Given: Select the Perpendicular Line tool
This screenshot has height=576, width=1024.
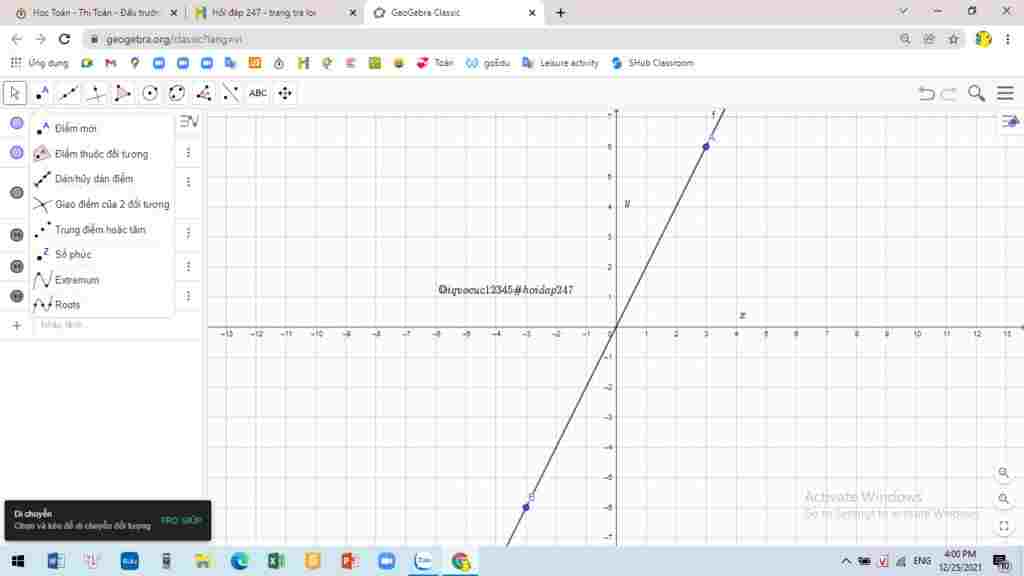Looking at the screenshot, I should [x=96, y=93].
